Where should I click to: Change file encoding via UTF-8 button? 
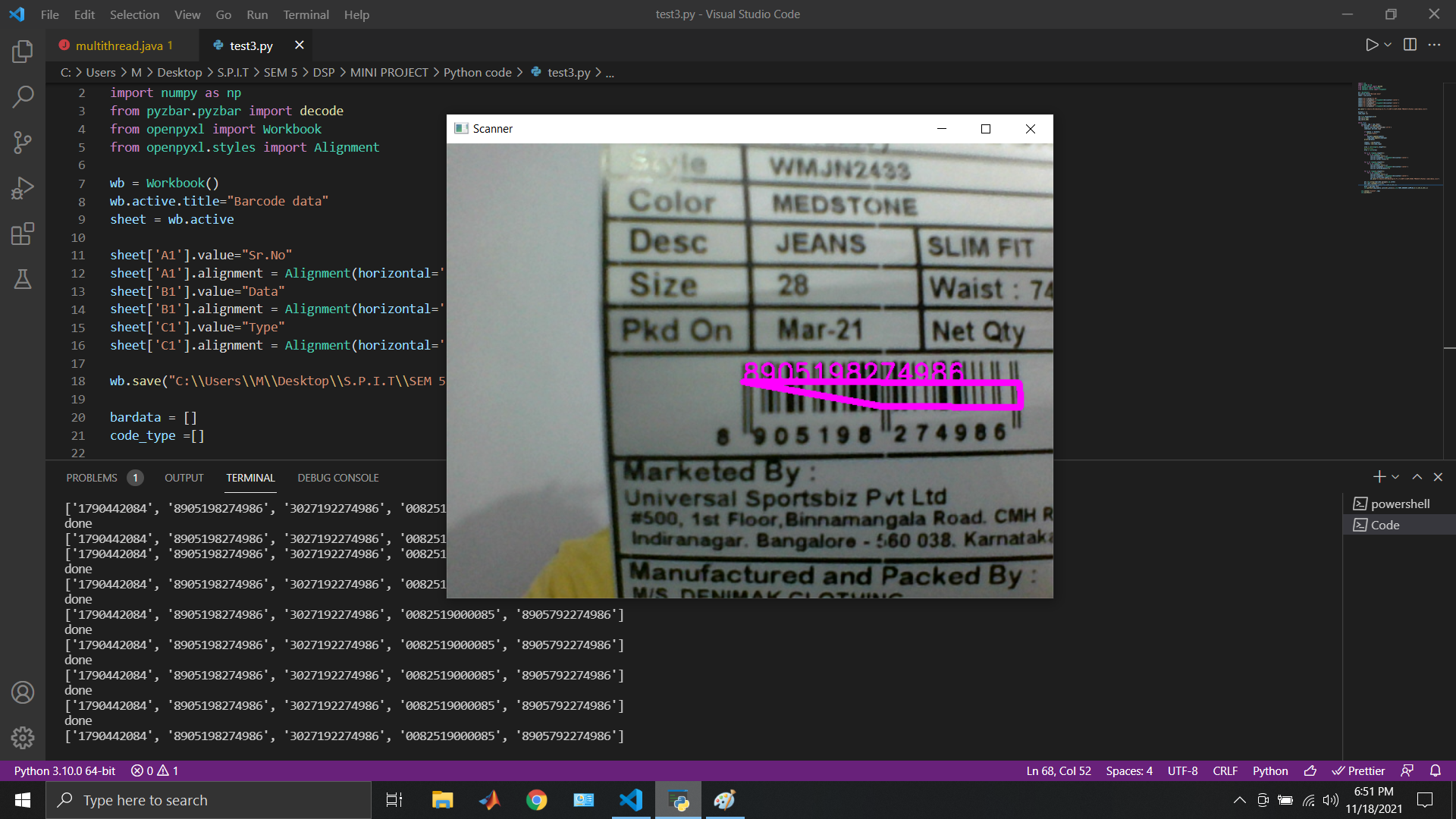(1182, 770)
